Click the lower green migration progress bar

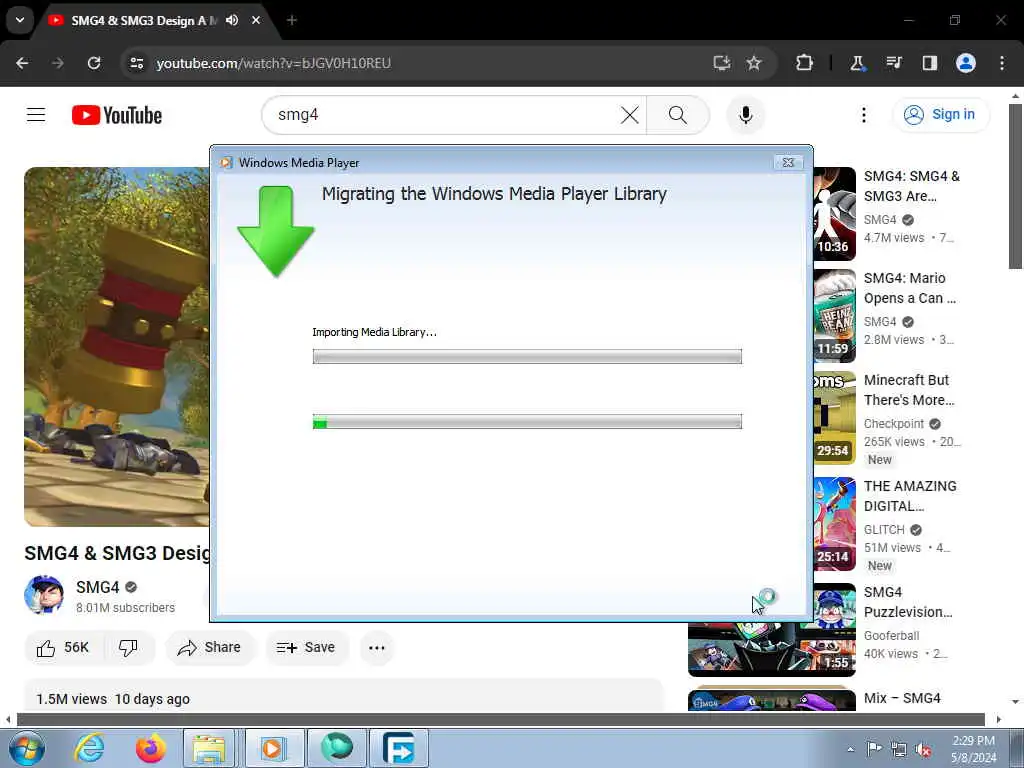[527, 422]
